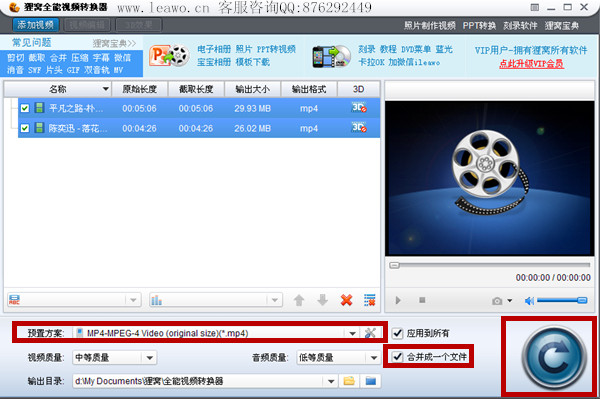Click the 双音轨 help link
Viewport: 600px width, 399px height.
tap(96, 70)
